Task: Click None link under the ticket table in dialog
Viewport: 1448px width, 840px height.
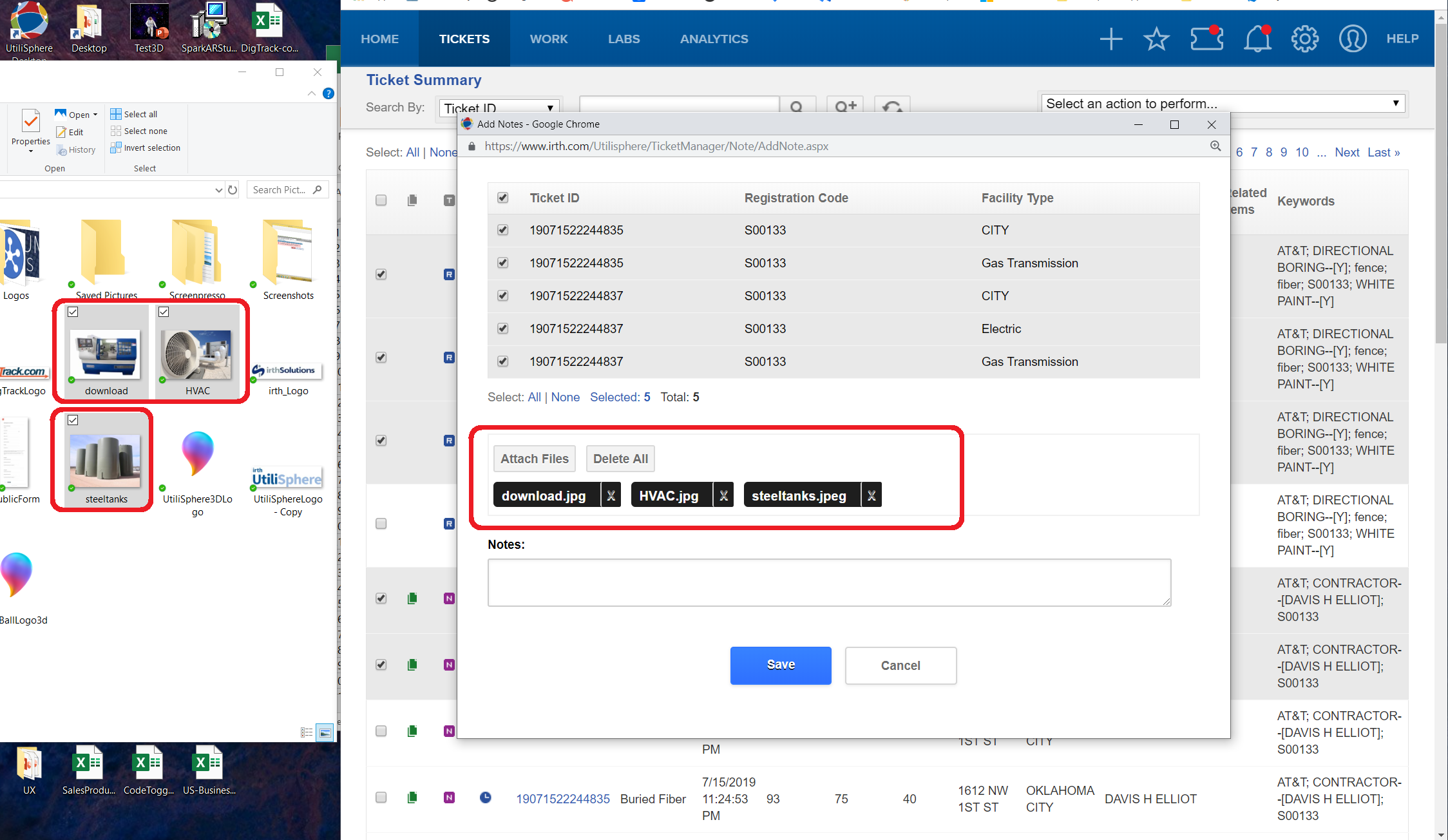Action: click(566, 397)
